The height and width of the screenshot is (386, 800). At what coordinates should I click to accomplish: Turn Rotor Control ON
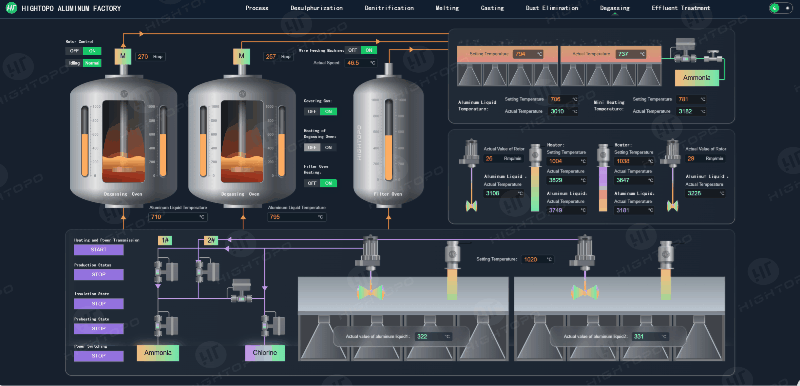click(x=92, y=50)
